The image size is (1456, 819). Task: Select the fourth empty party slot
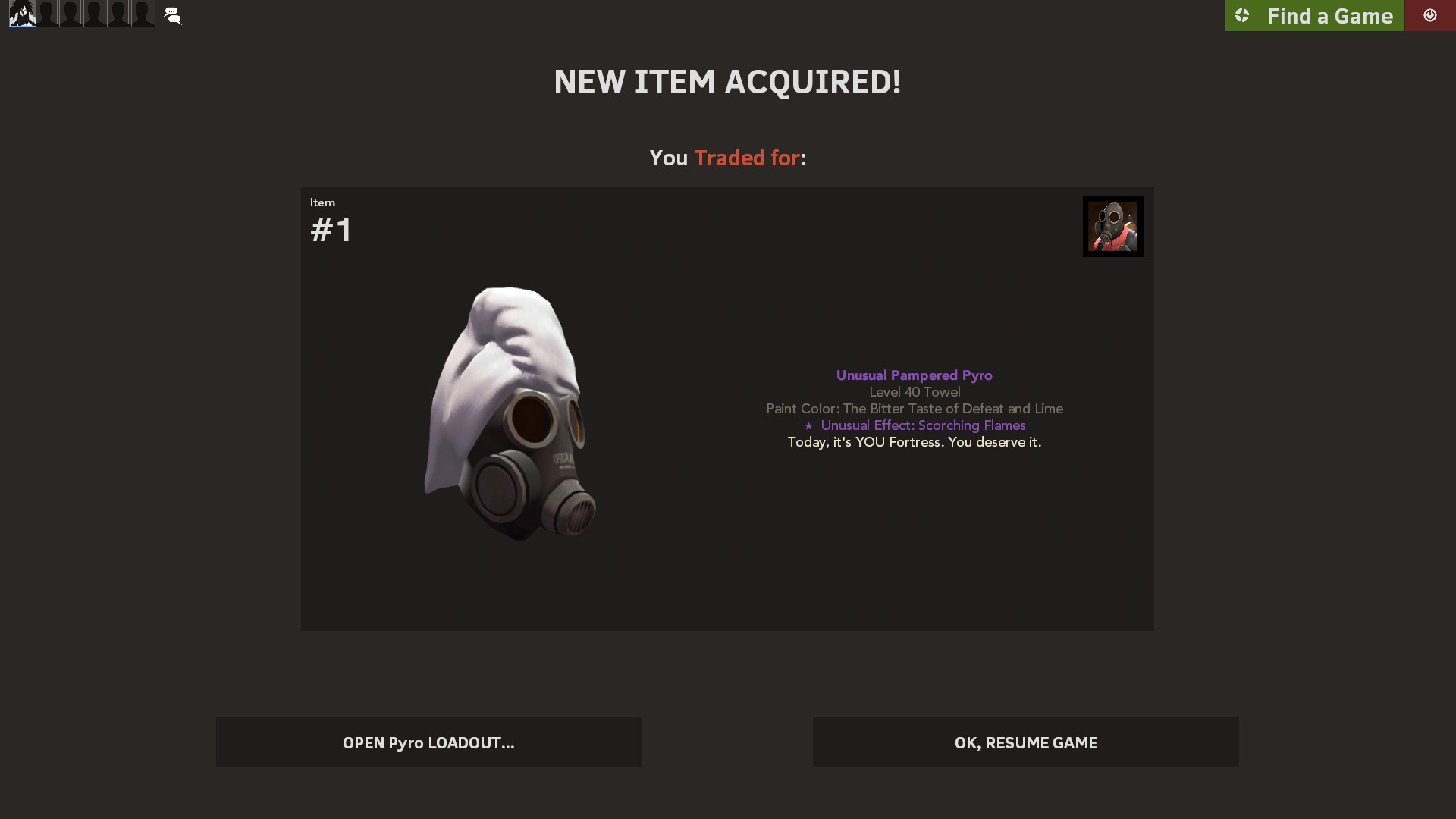point(95,14)
